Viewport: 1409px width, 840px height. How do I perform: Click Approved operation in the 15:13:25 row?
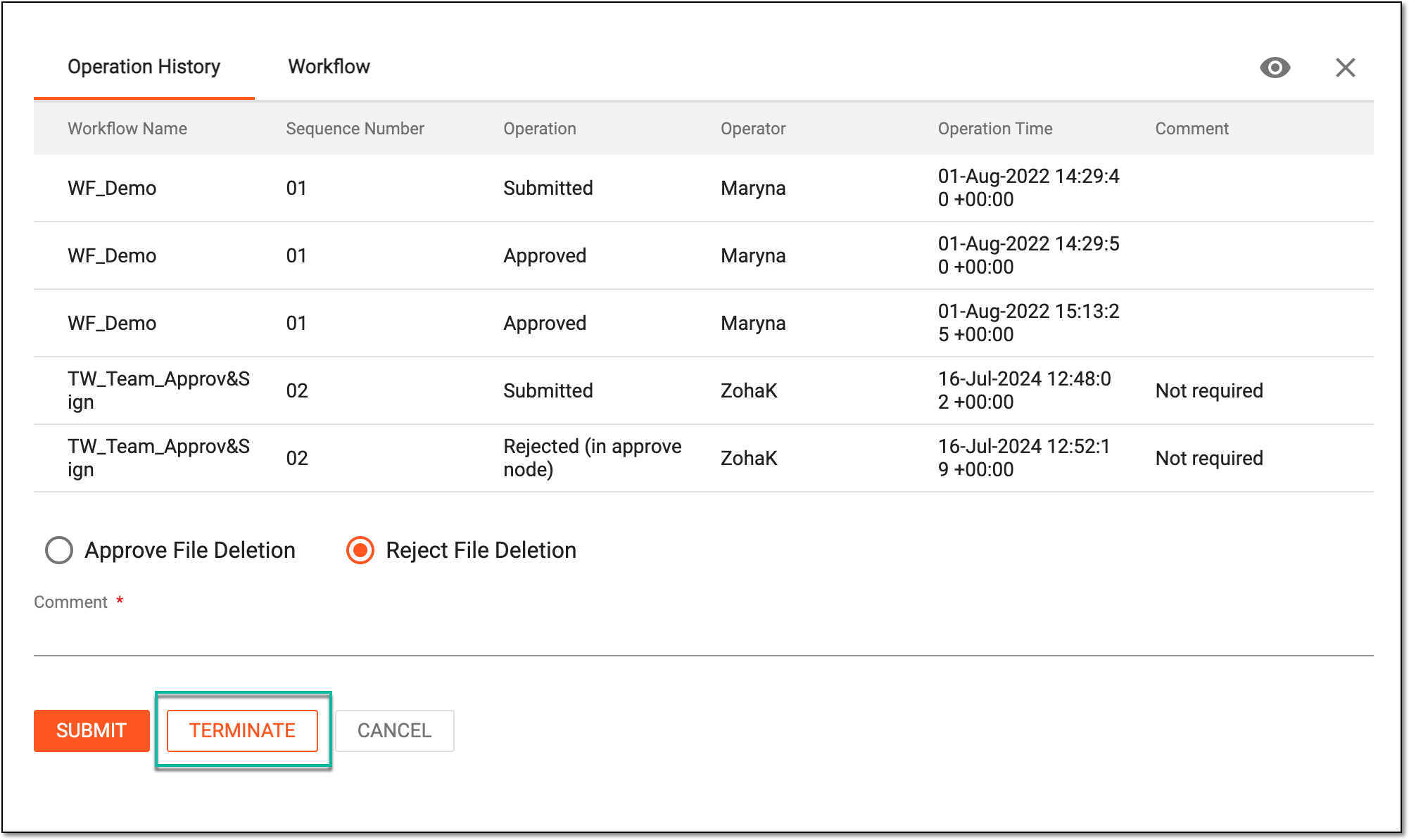point(545,323)
